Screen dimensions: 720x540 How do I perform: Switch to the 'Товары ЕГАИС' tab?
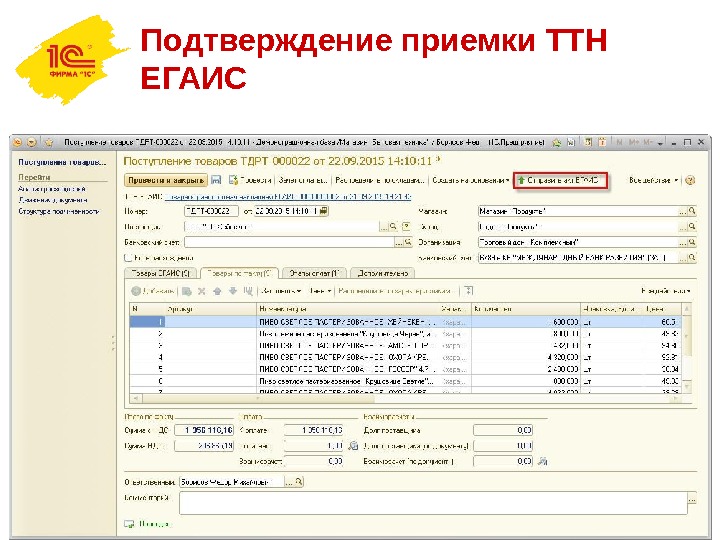tap(161, 273)
